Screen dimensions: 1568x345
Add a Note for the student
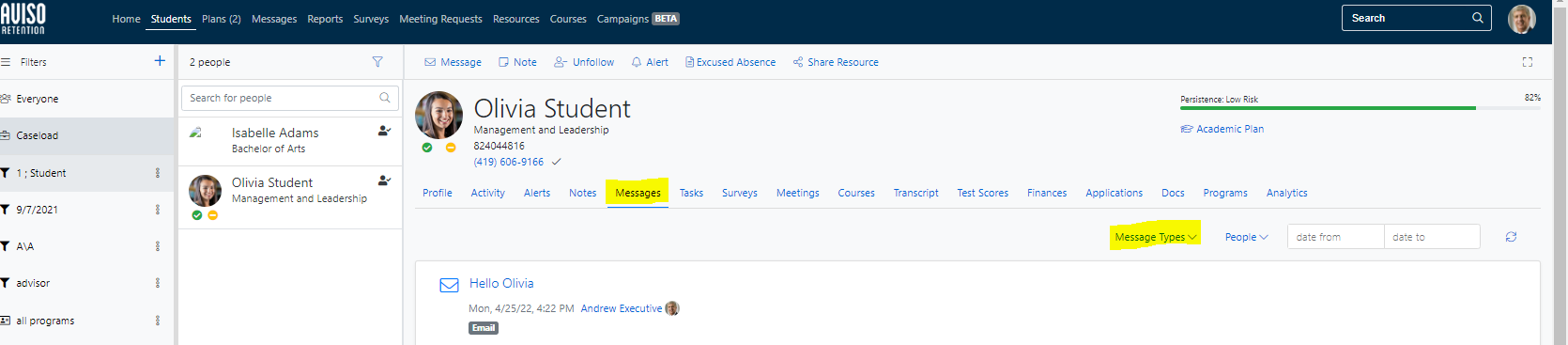click(517, 62)
